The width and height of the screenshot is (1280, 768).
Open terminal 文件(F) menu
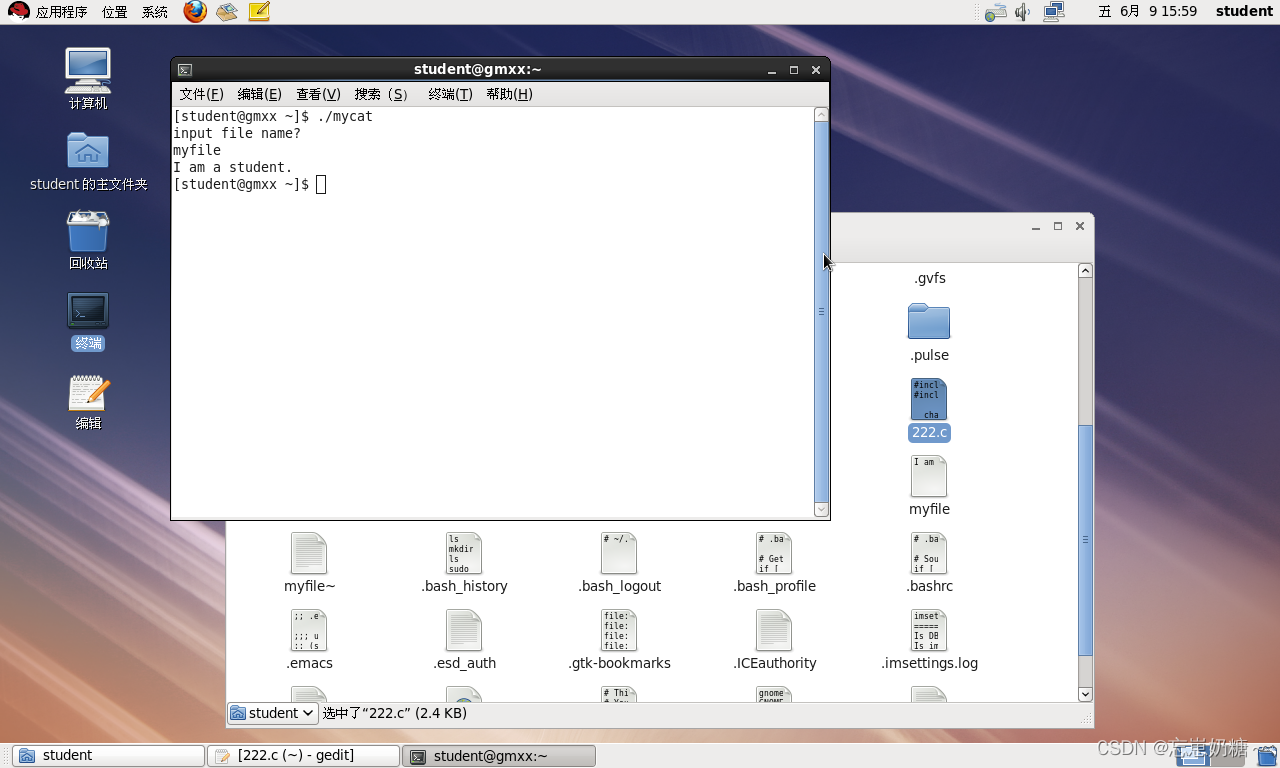[201, 94]
